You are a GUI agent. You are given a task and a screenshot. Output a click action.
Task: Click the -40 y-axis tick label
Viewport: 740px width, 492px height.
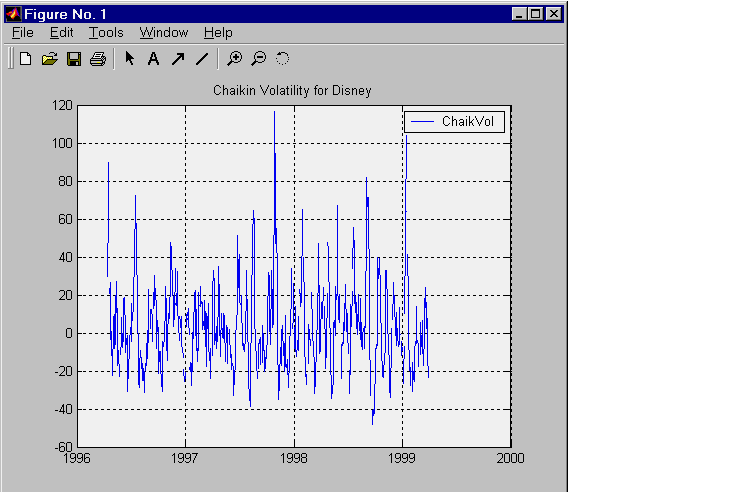coord(64,409)
